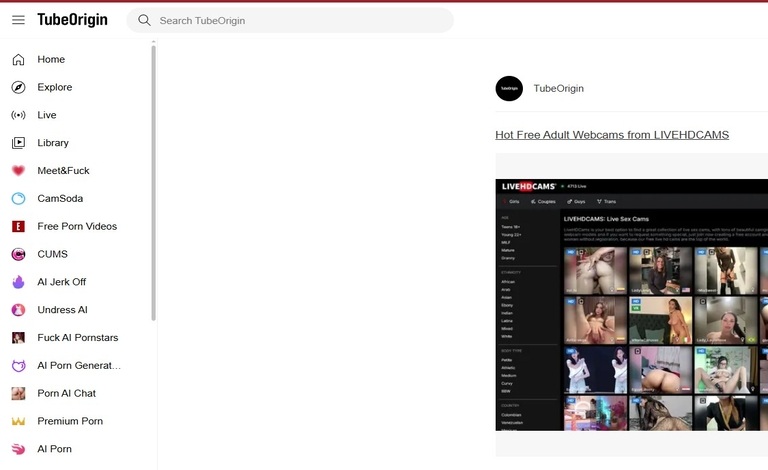Open CamSoda in the sidebar
The height and width of the screenshot is (470, 768).
point(60,198)
